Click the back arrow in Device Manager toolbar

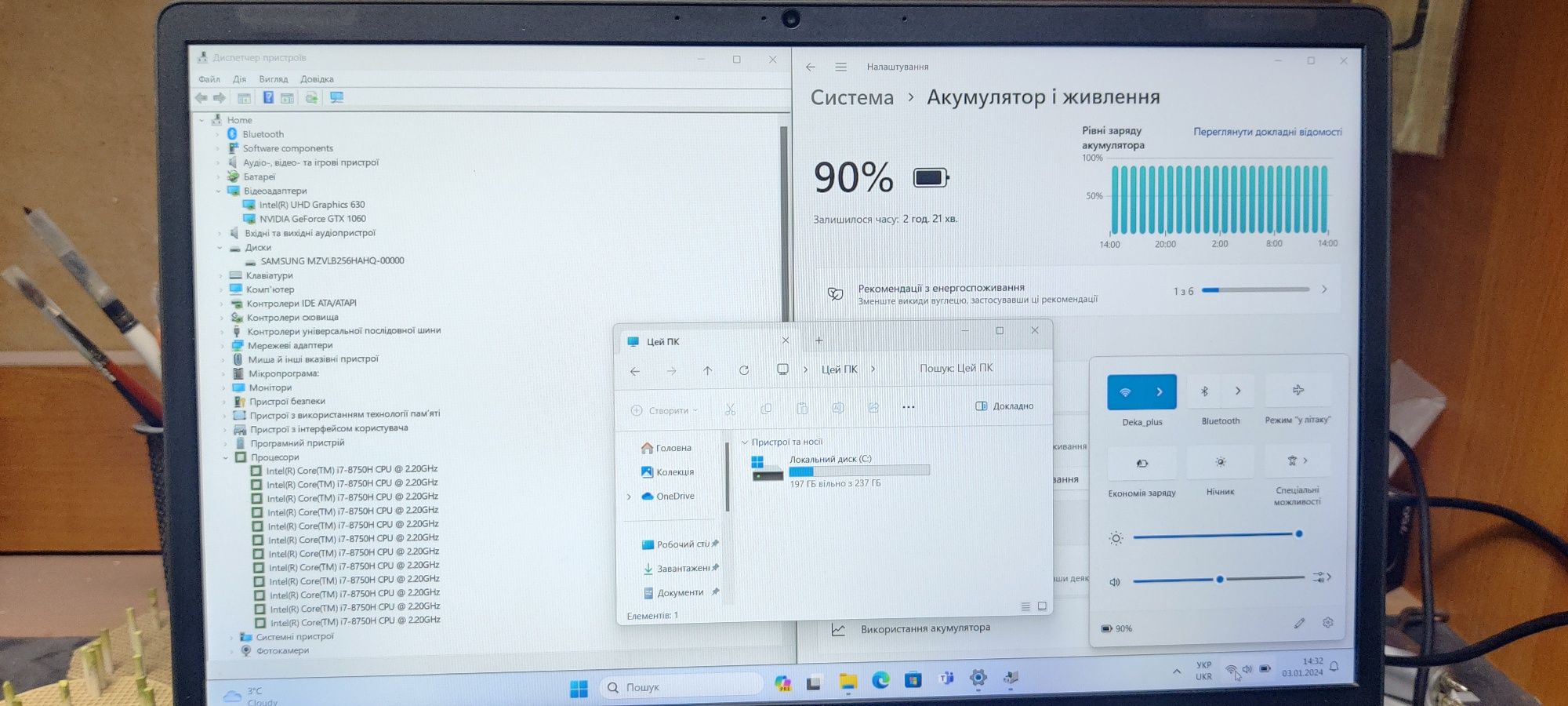coord(201,98)
